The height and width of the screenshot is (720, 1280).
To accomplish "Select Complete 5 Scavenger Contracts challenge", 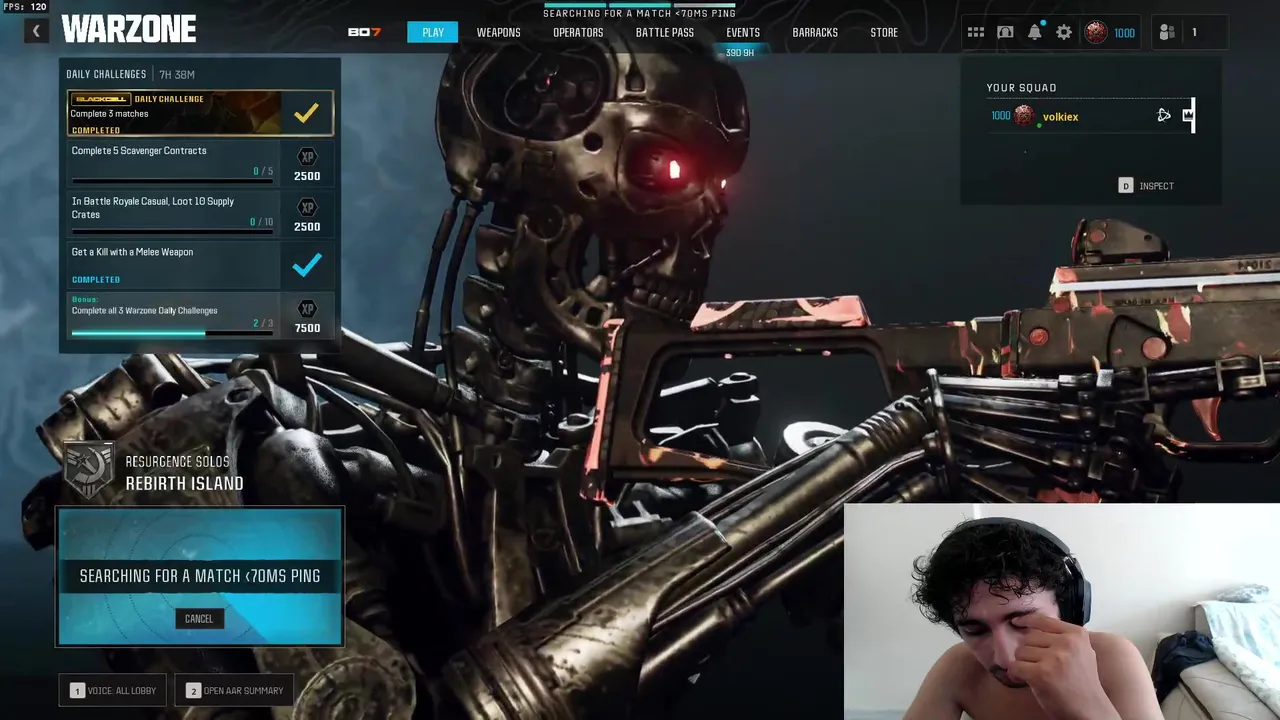I will coord(200,163).
